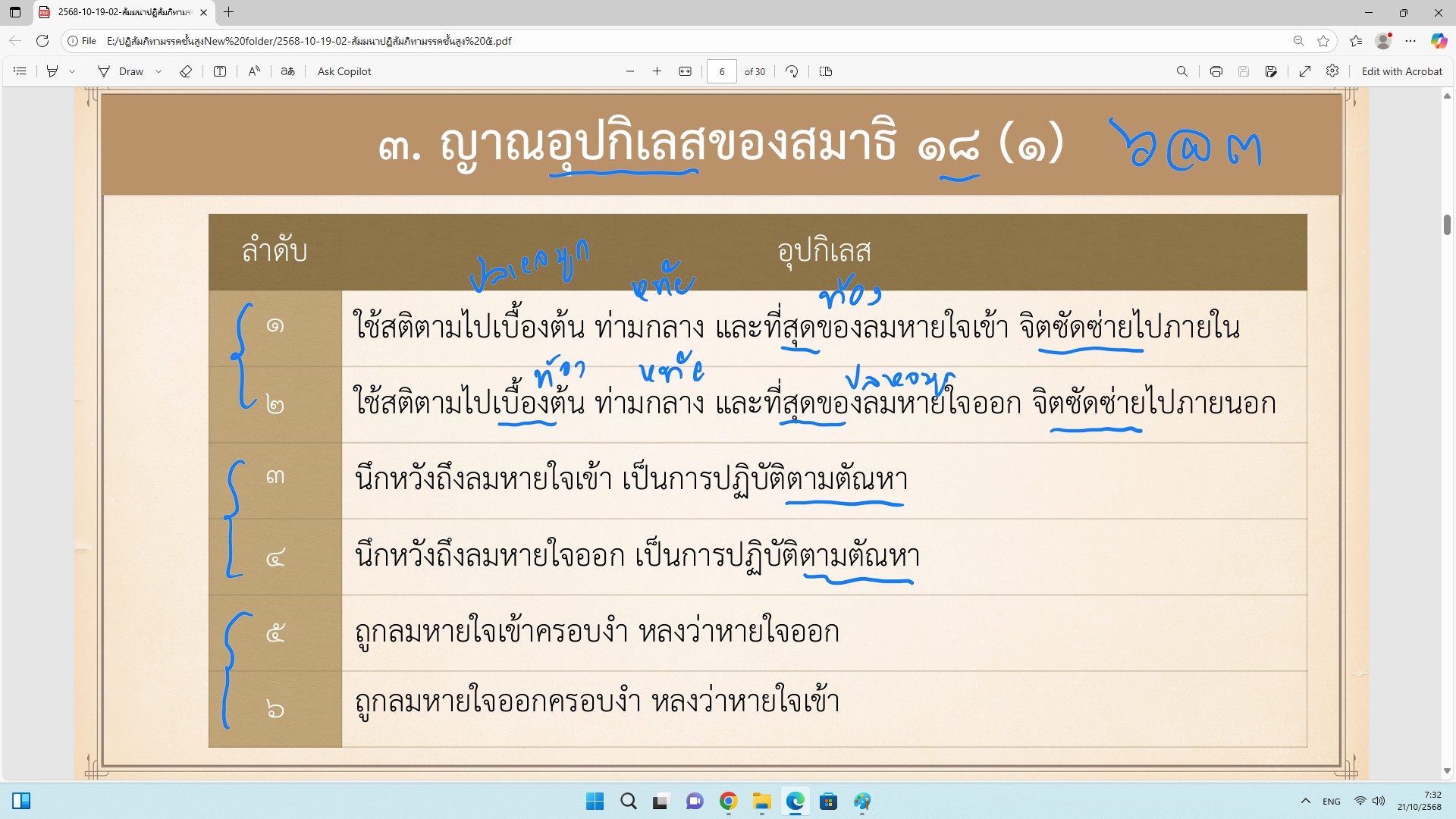Expand the Highlight color options dropdown
Image resolution: width=1456 pixels, height=819 pixels.
point(72,71)
